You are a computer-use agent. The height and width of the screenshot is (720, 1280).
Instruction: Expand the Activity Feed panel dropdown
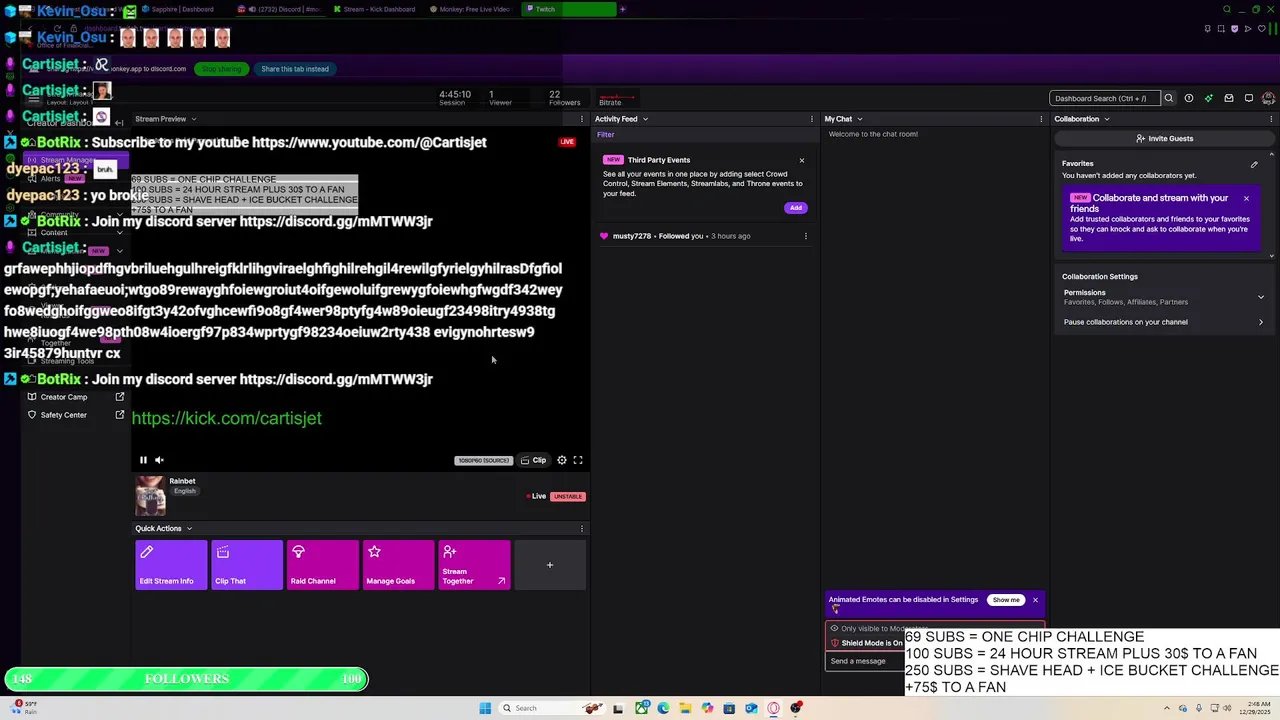pyautogui.click(x=645, y=119)
